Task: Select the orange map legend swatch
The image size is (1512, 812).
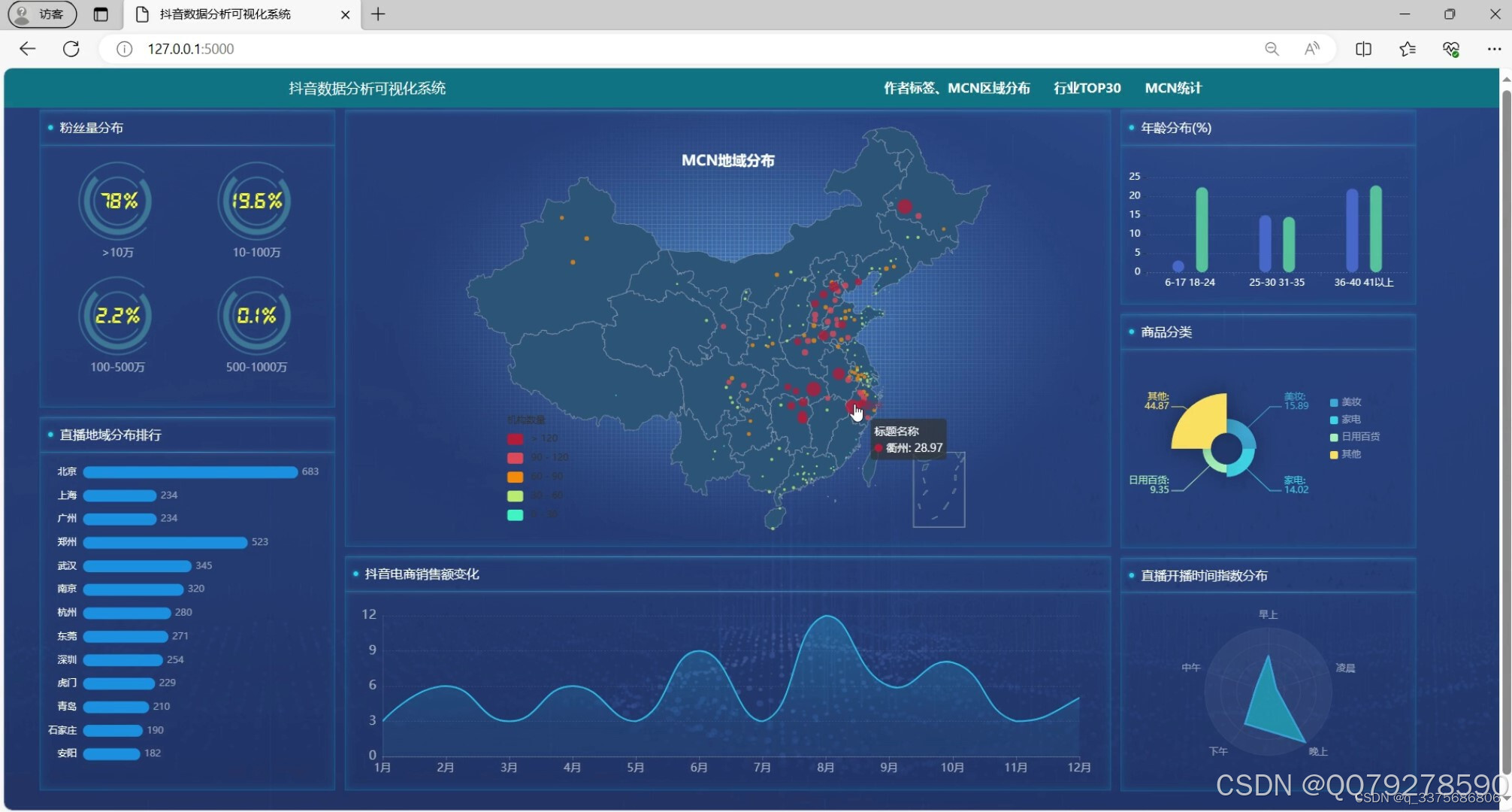Action: click(515, 477)
